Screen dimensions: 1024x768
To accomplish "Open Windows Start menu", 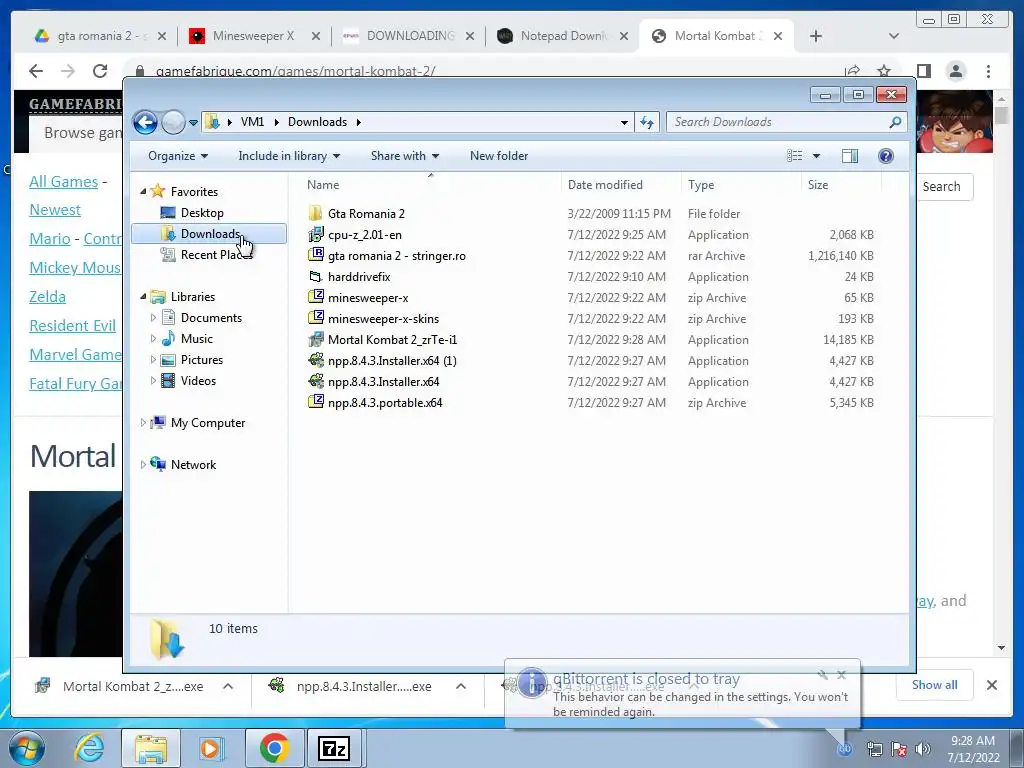I will (25, 748).
